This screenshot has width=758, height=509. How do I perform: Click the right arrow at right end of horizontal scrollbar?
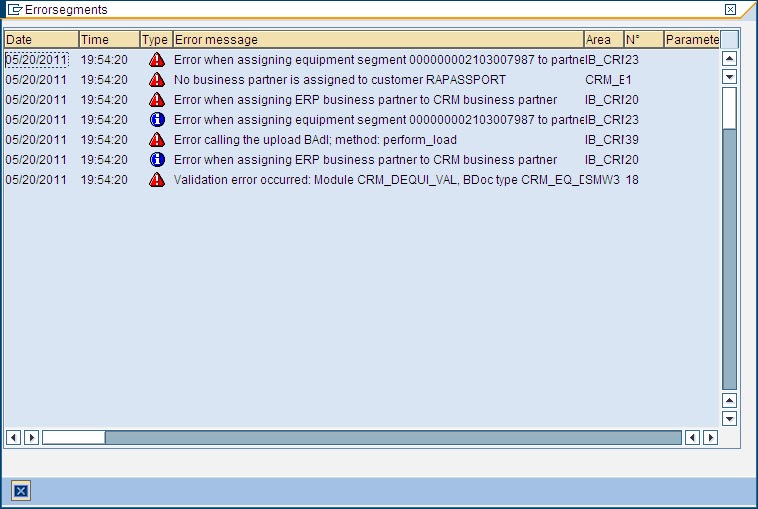coord(710,437)
